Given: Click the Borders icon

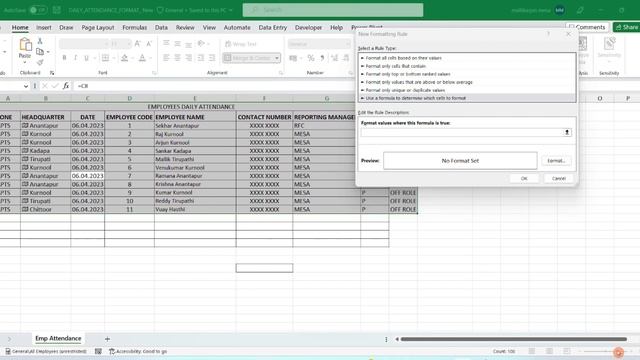Looking at the screenshot, I should coord(105,58).
